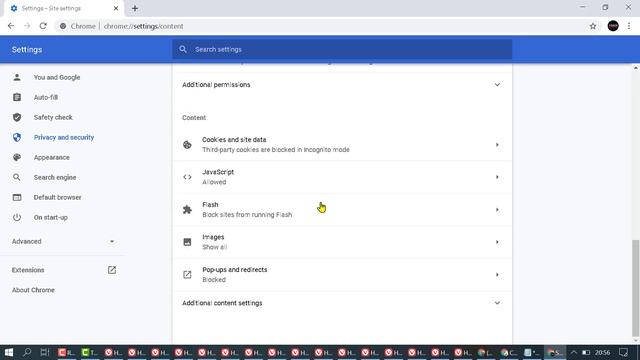
Task: Open You and Google section
Action: pos(57,77)
